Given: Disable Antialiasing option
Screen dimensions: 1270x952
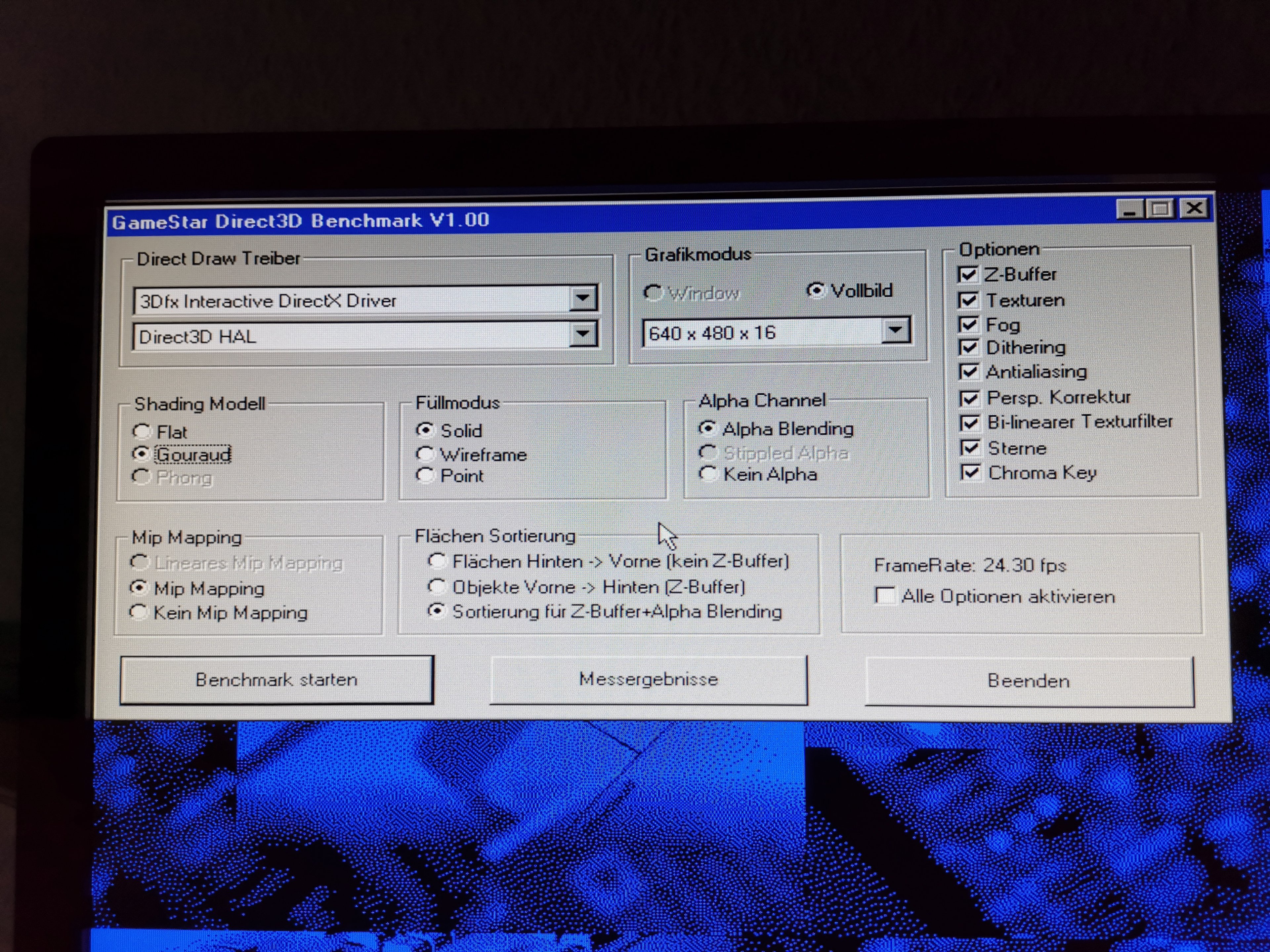Looking at the screenshot, I should tap(969, 372).
